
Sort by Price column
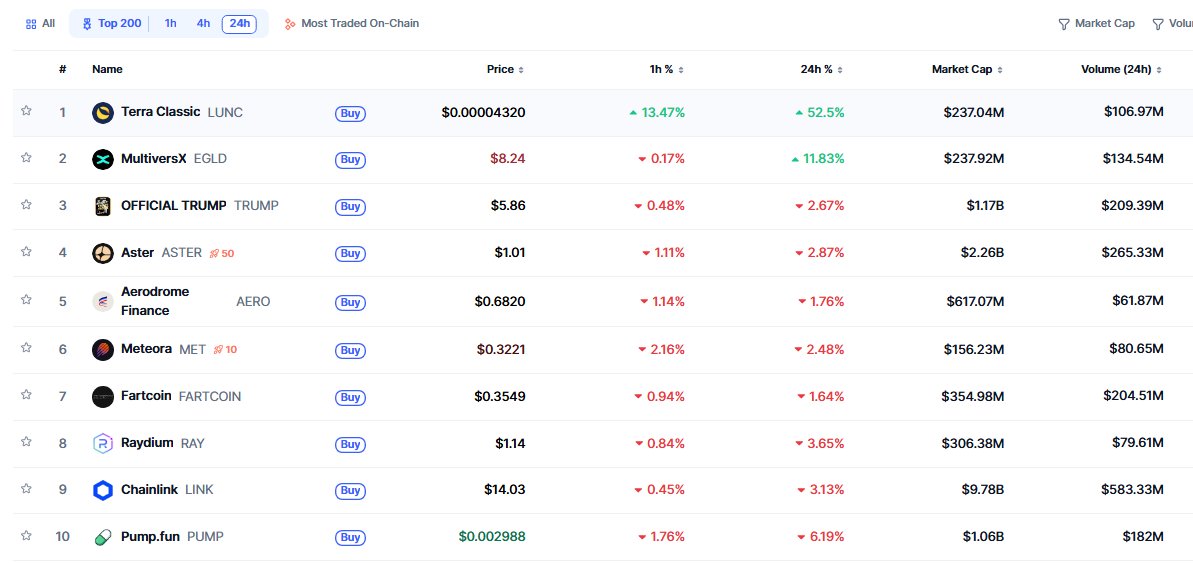click(505, 69)
